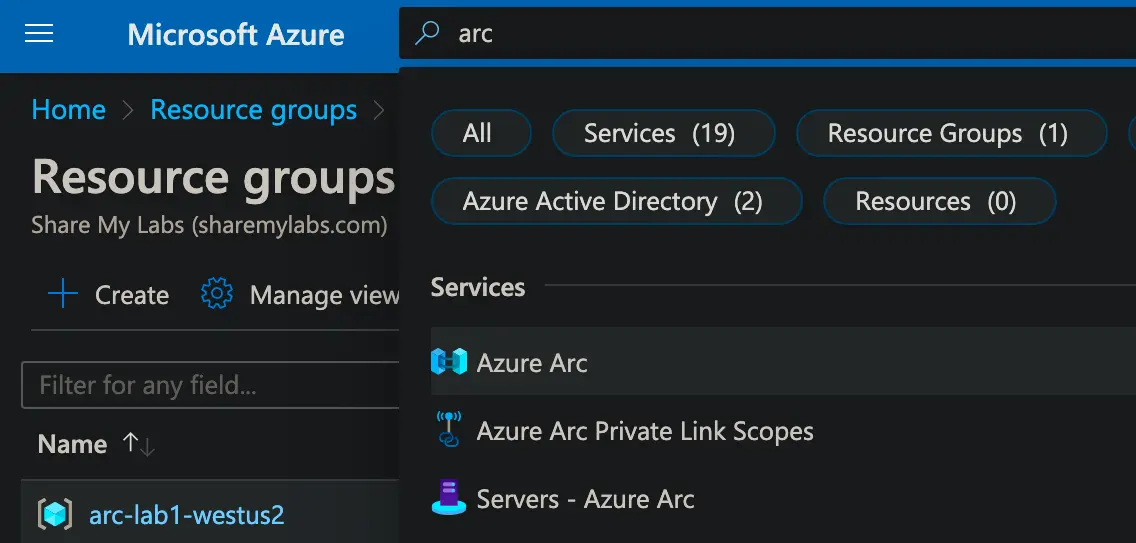Viewport: 1136px width, 543px height.
Task: Click the Servers - Azure Arc icon
Action: 449,497
